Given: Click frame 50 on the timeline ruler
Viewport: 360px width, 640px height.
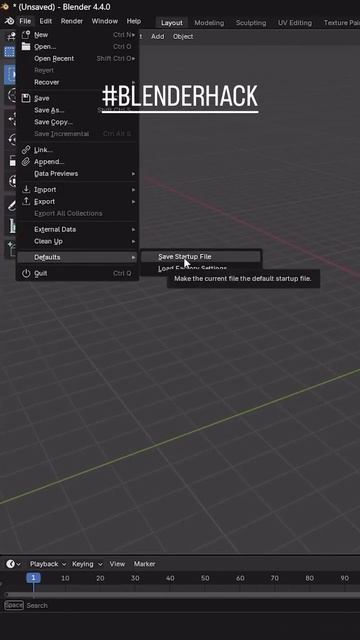Looking at the screenshot, I should (205, 578).
